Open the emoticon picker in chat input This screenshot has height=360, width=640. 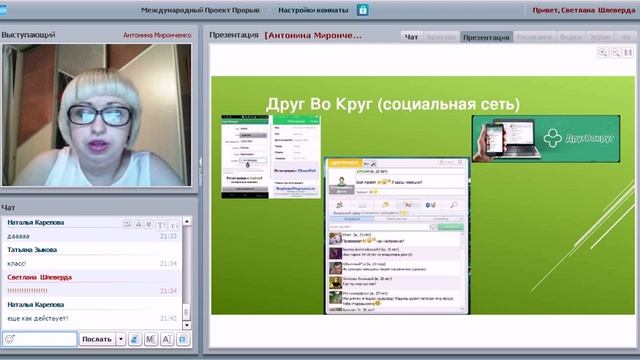[x=10, y=339]
